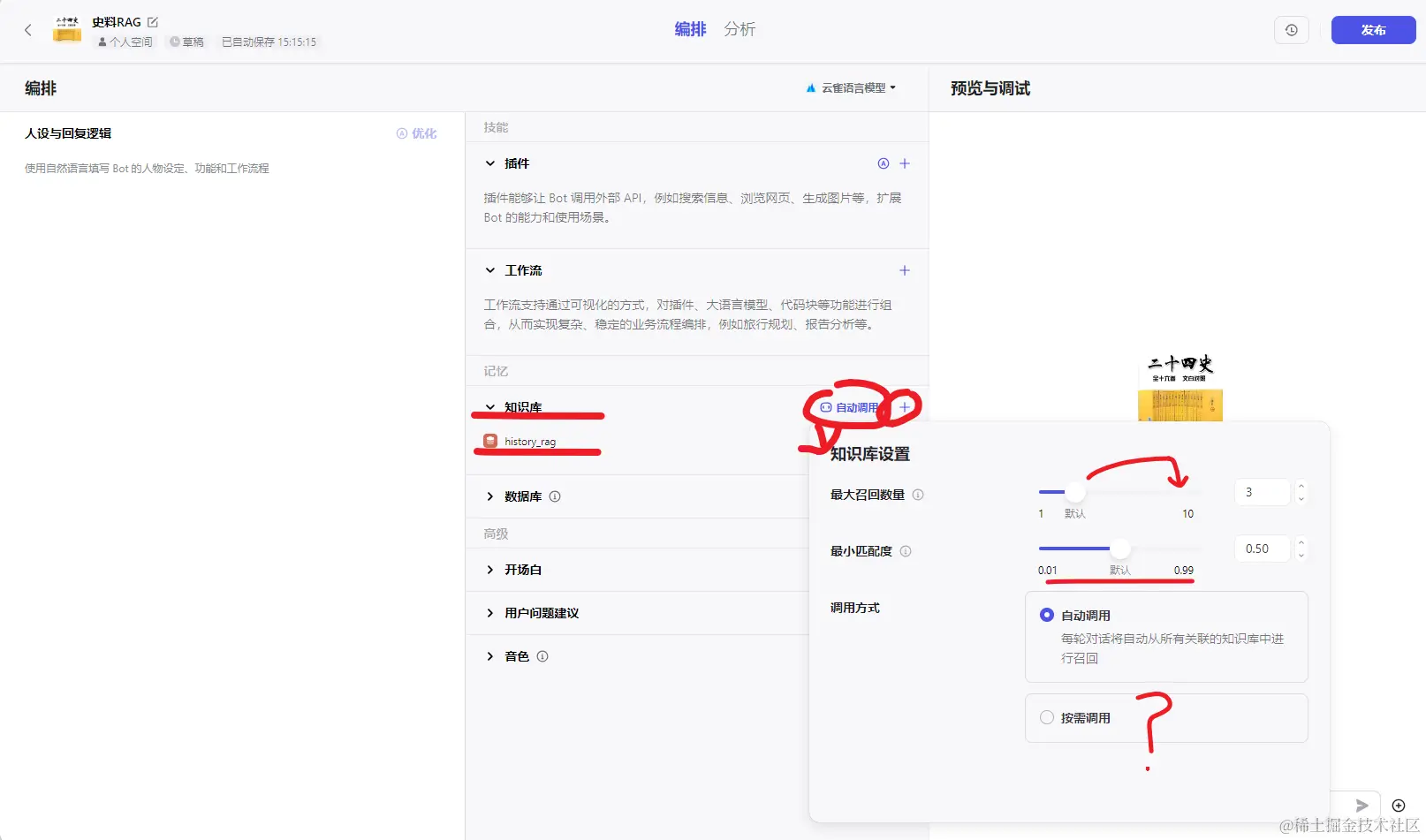Add a plugin with the 插件 plus icon

[905, 163]
